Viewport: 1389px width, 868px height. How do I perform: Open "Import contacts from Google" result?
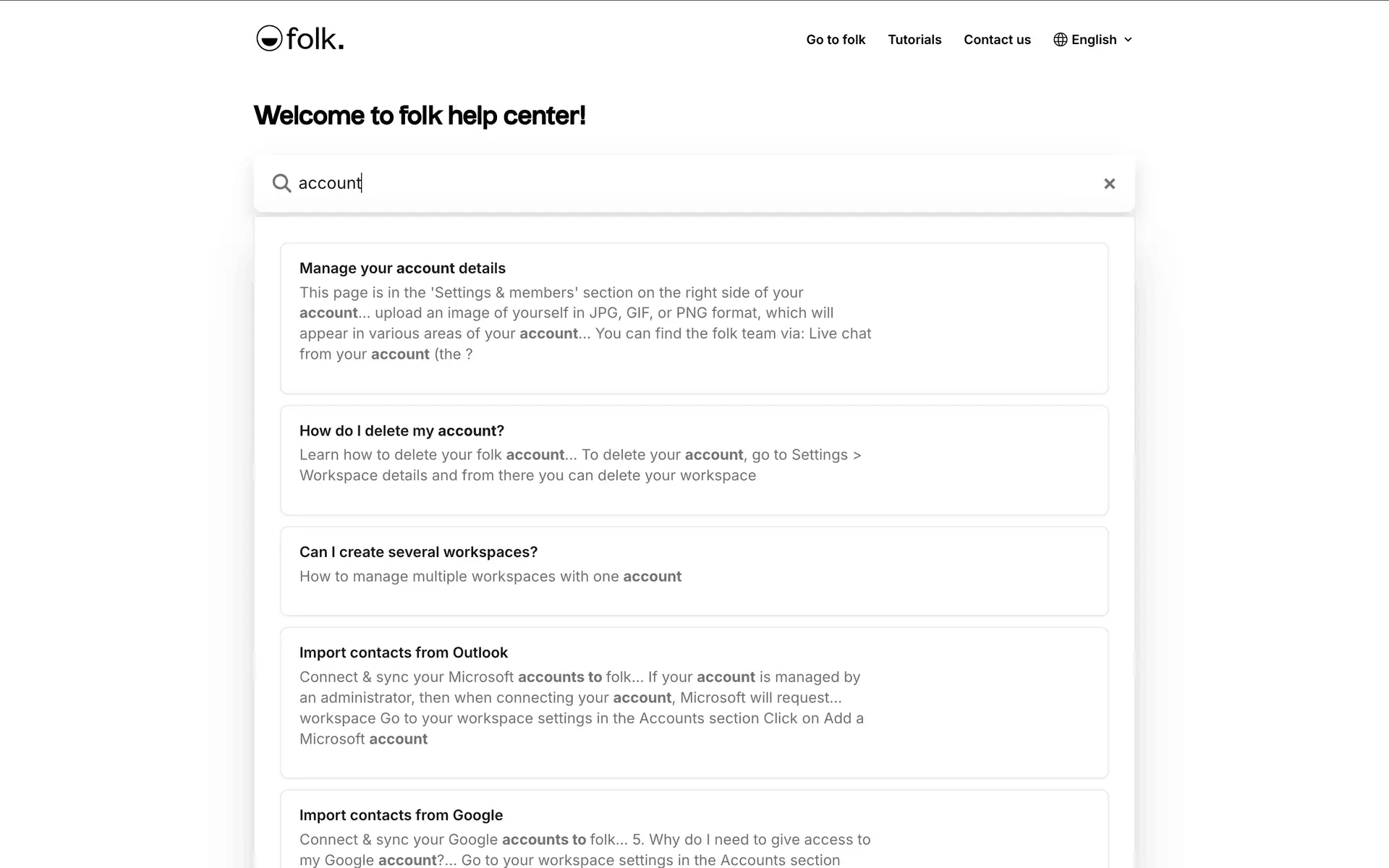click(401, 815)
